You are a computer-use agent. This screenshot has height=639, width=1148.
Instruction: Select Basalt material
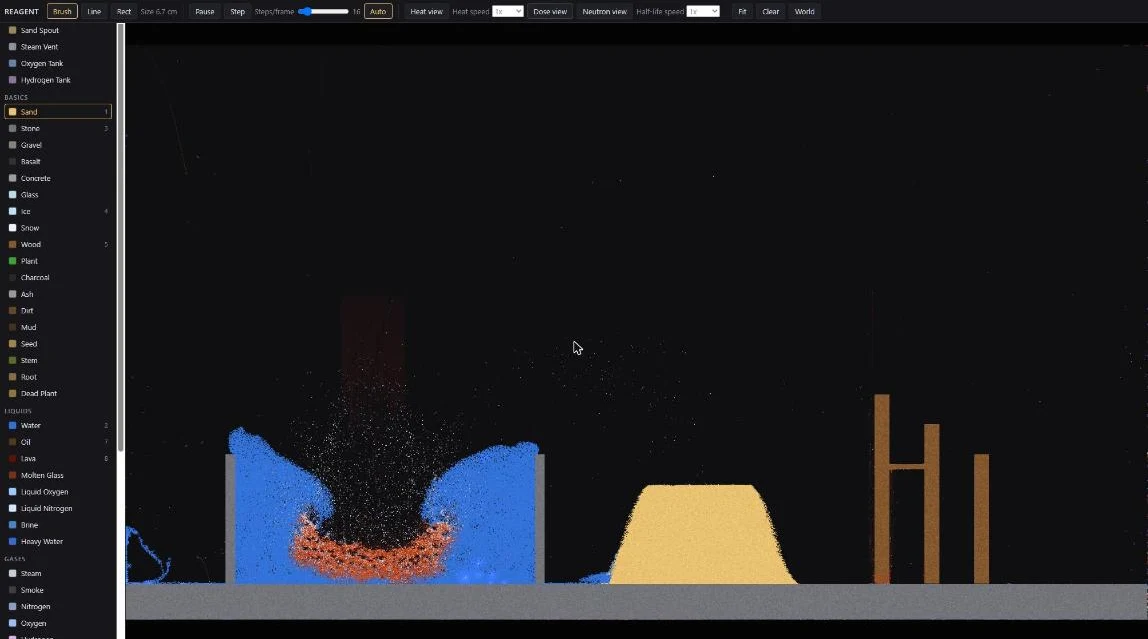(58, 161)
